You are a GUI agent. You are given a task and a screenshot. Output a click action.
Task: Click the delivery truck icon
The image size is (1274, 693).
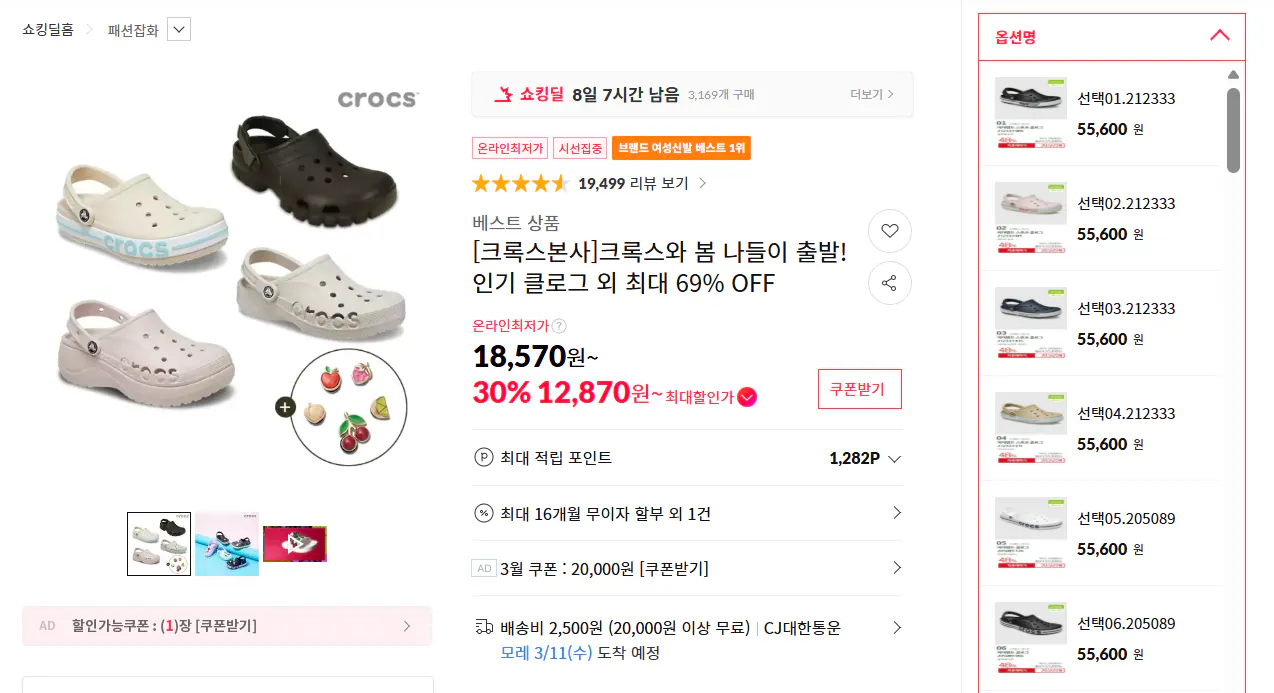(x=484, y=628)
